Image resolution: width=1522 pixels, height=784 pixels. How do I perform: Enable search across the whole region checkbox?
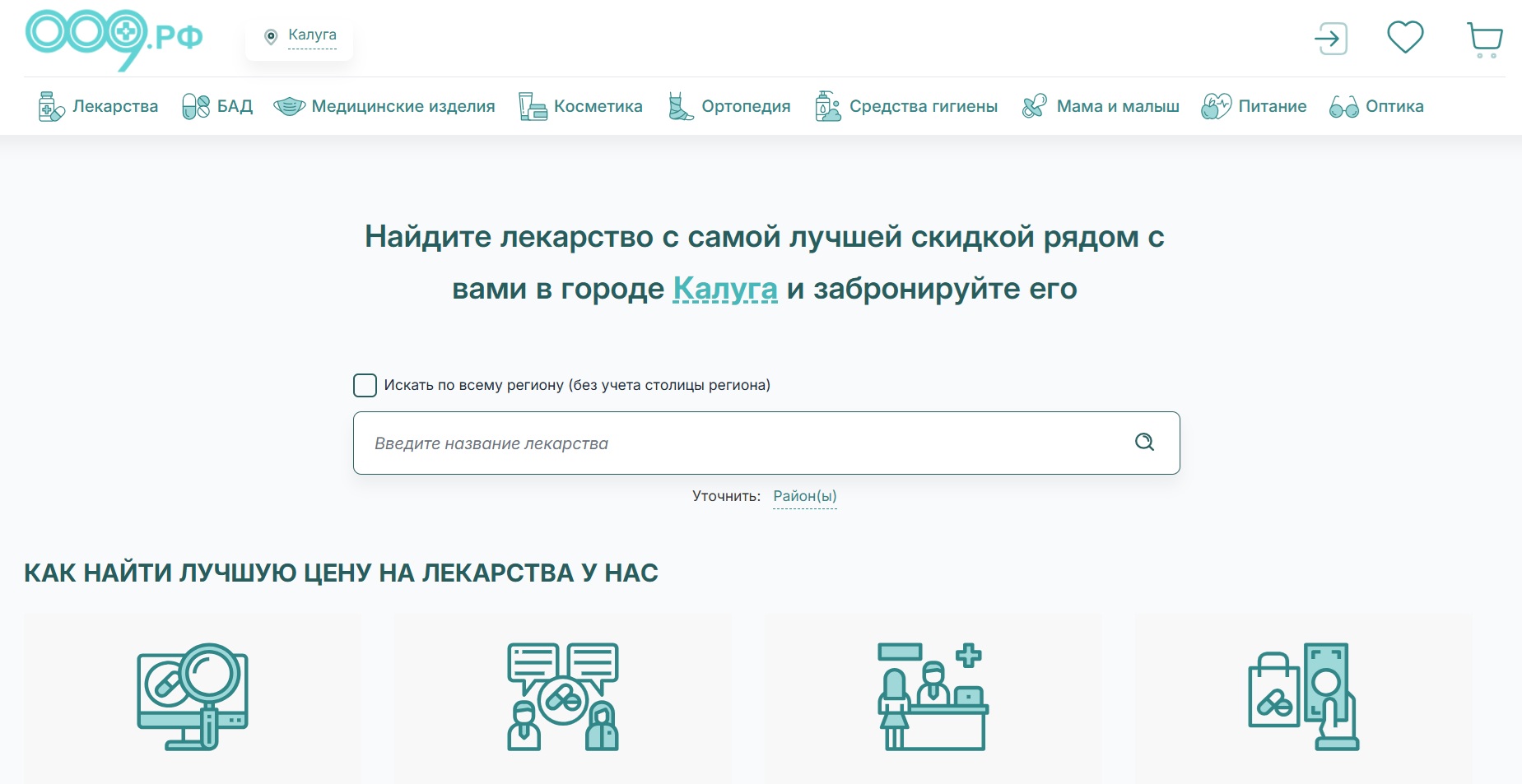(x=365, y=385)
